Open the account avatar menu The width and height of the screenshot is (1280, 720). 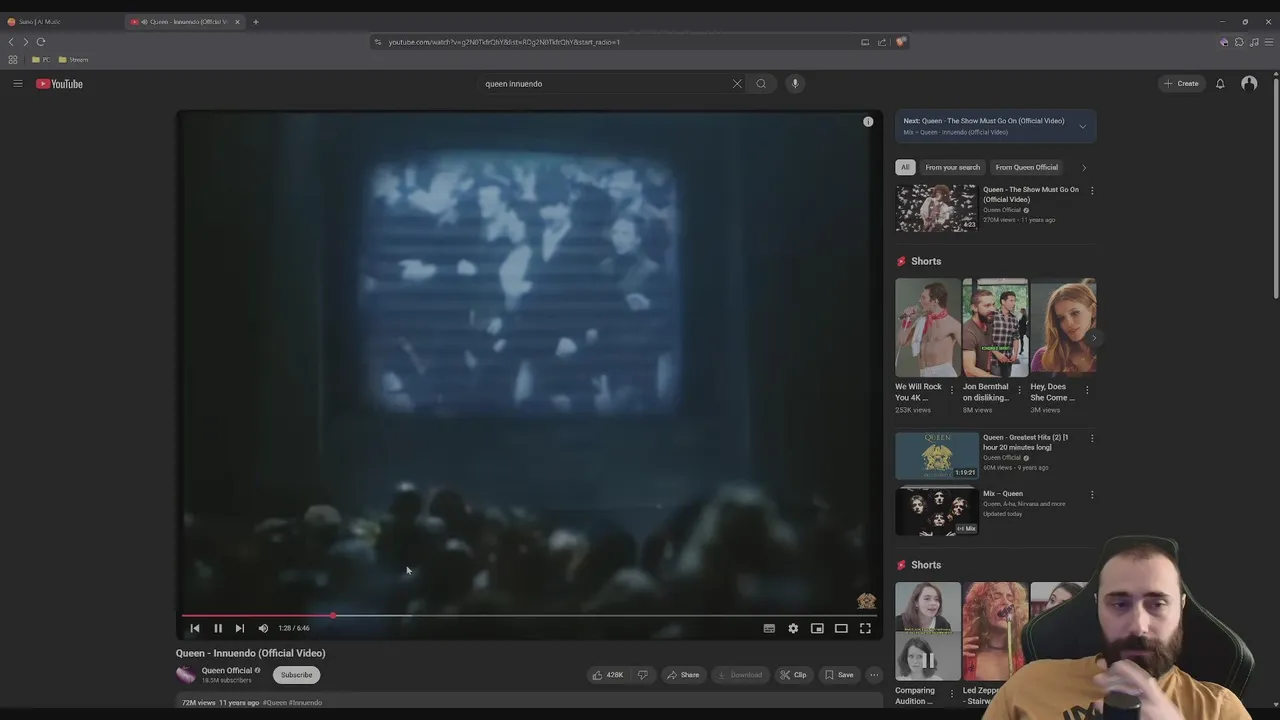pos(1249,84)
